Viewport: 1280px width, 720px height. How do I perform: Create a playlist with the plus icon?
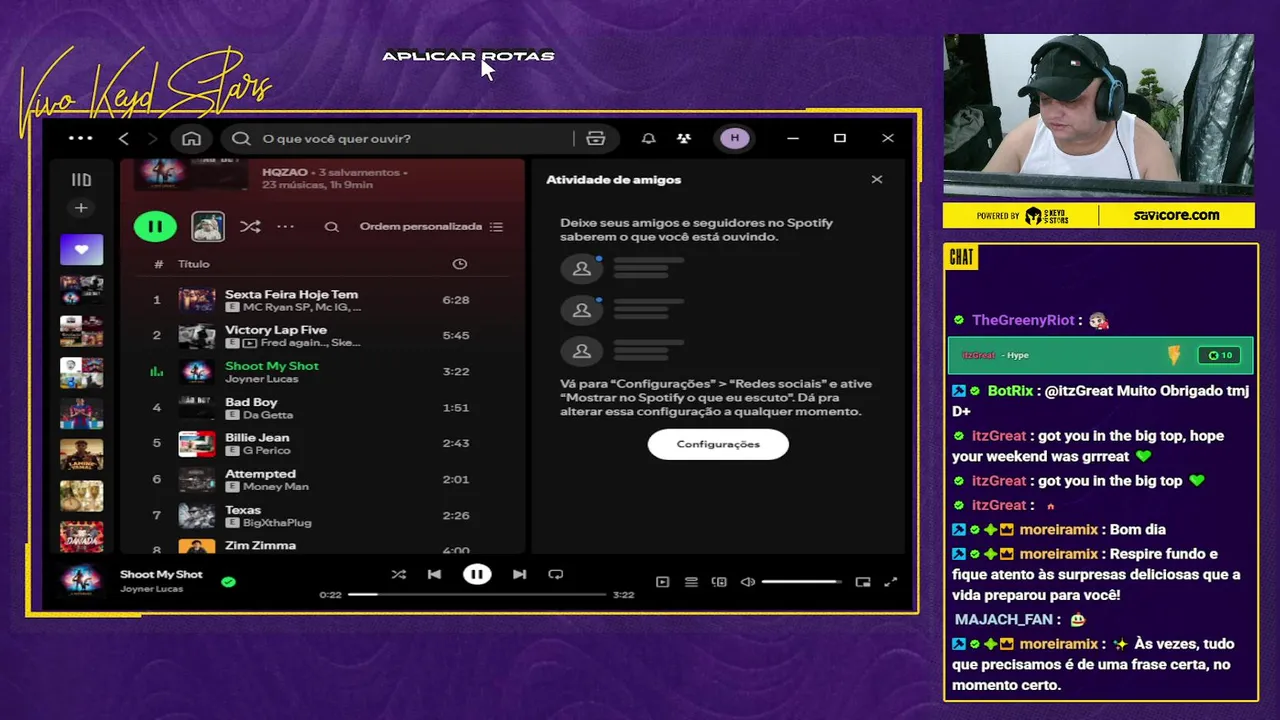point(81,208)
